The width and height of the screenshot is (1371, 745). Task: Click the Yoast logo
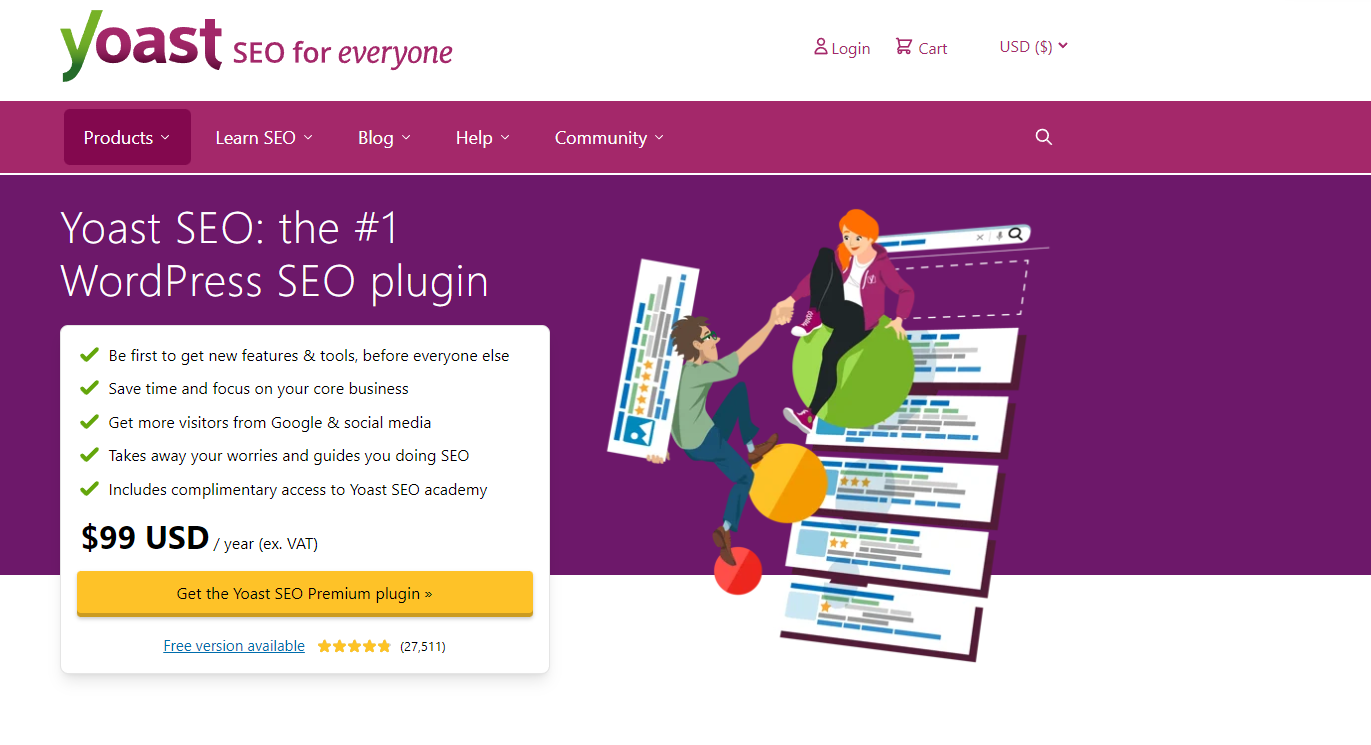(x=141, y=45)
